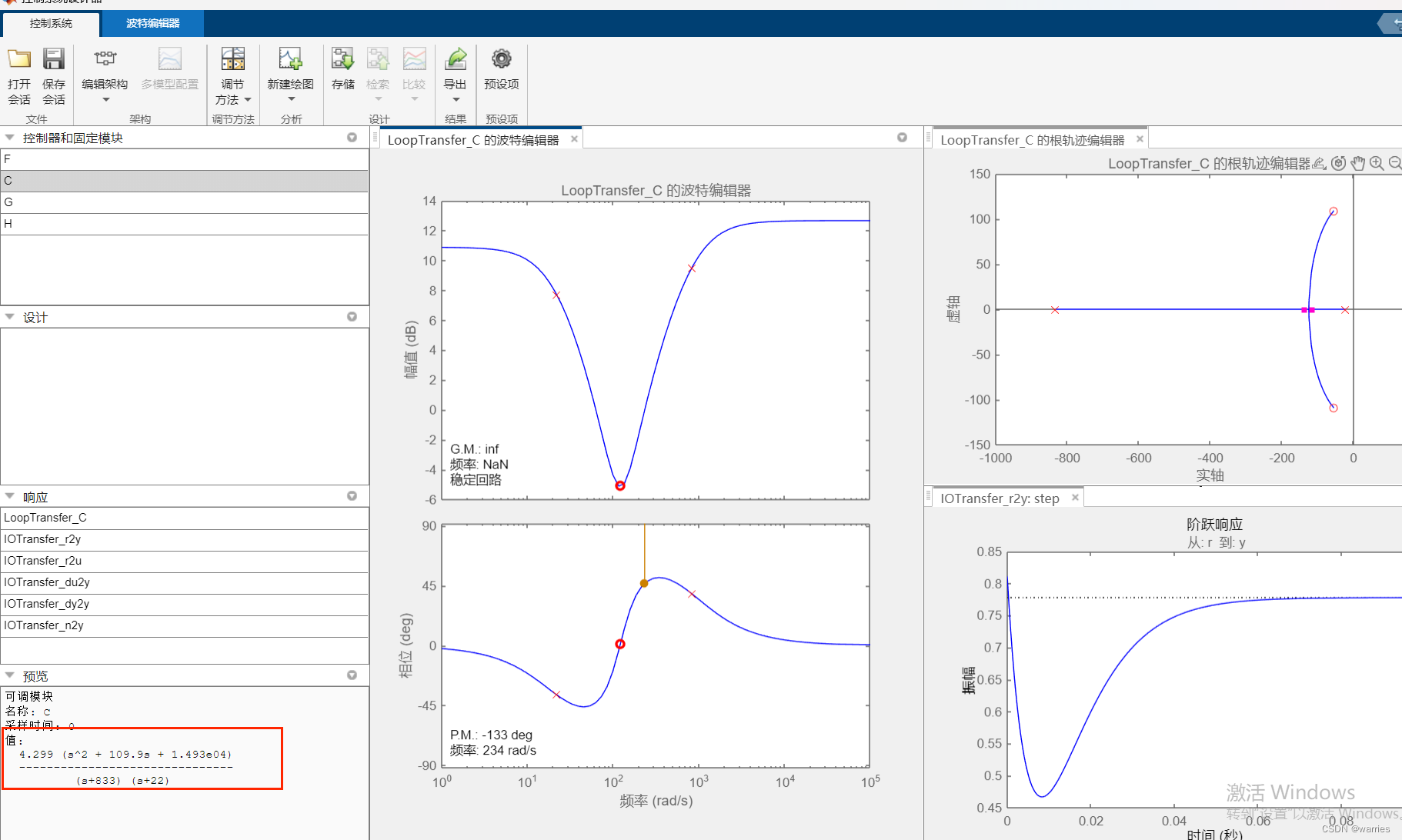Open Tuning Methods dropdown arrow

(x=248, y=100)
